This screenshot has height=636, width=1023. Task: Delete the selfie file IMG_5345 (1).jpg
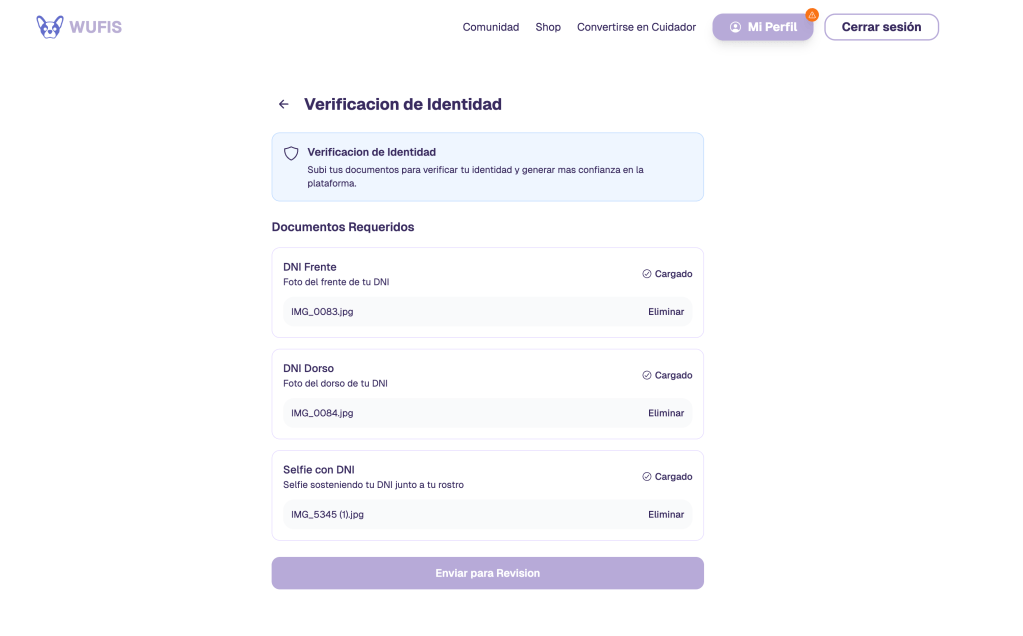coord(666,515)
